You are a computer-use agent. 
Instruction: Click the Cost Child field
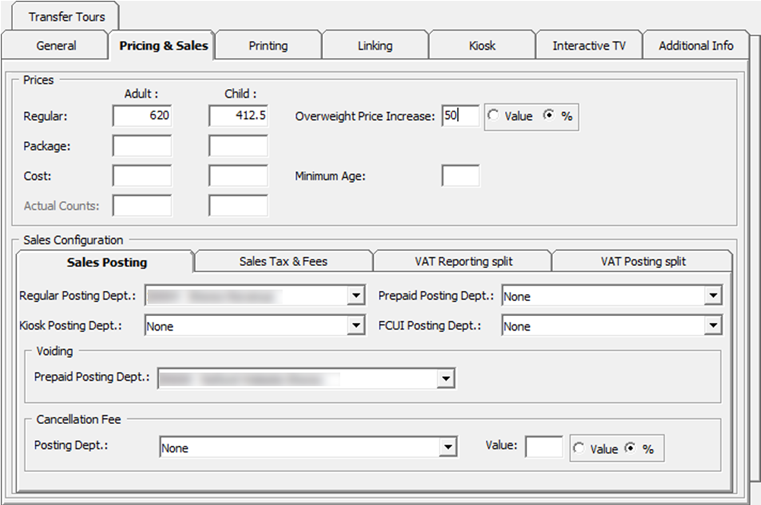(238, 176)
